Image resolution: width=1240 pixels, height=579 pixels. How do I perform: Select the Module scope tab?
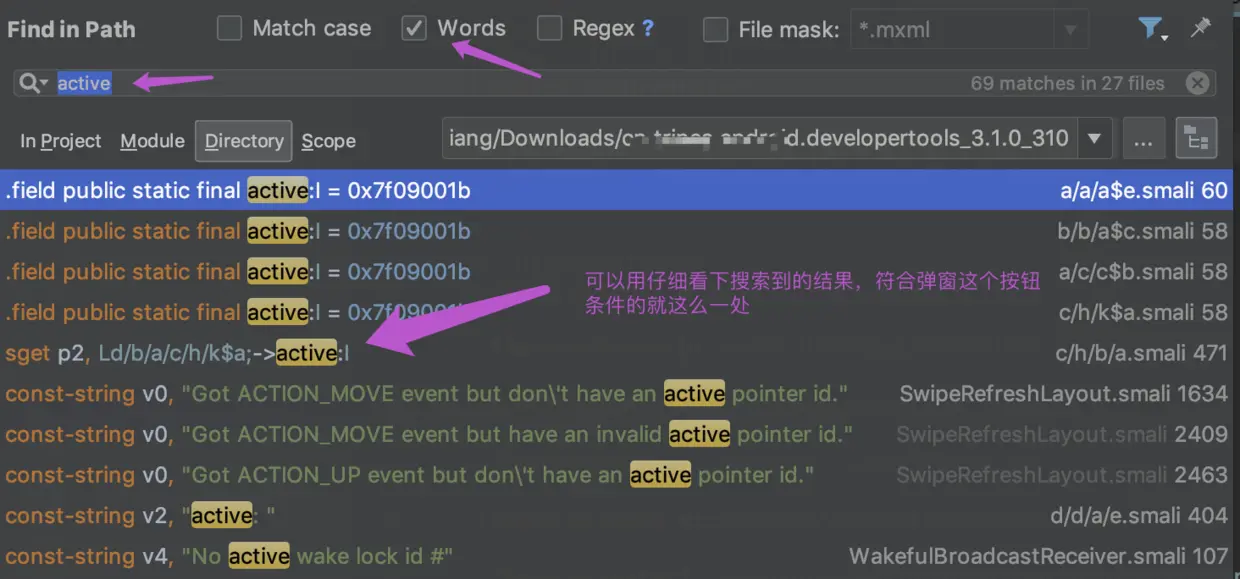tap(152, 141)
